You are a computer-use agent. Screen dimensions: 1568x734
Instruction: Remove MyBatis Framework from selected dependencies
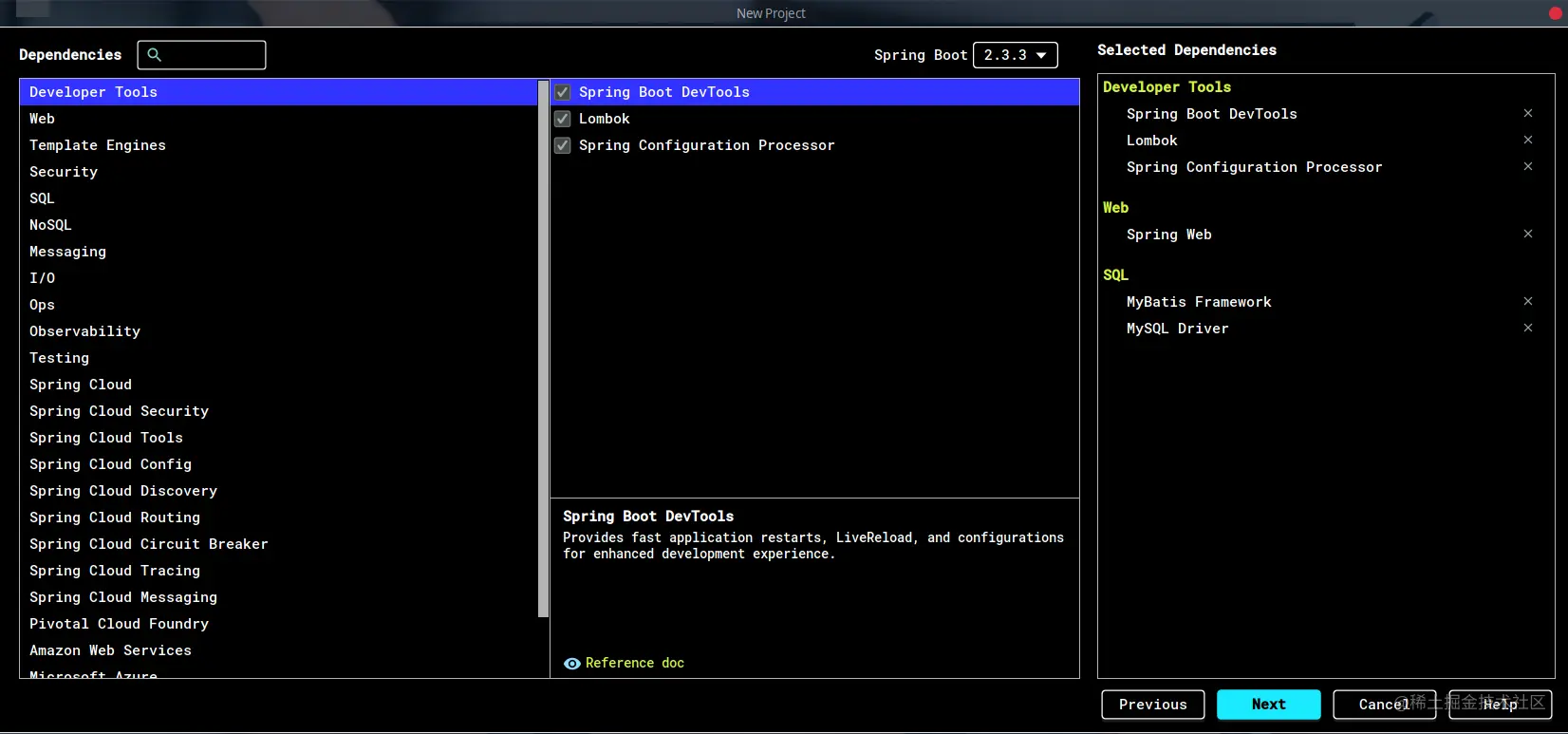(x=1528, y=301)
